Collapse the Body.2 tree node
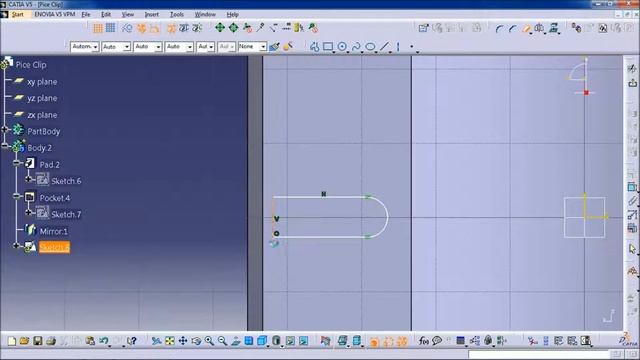Screen dimensions: 640x360 [x=4, y=146]
